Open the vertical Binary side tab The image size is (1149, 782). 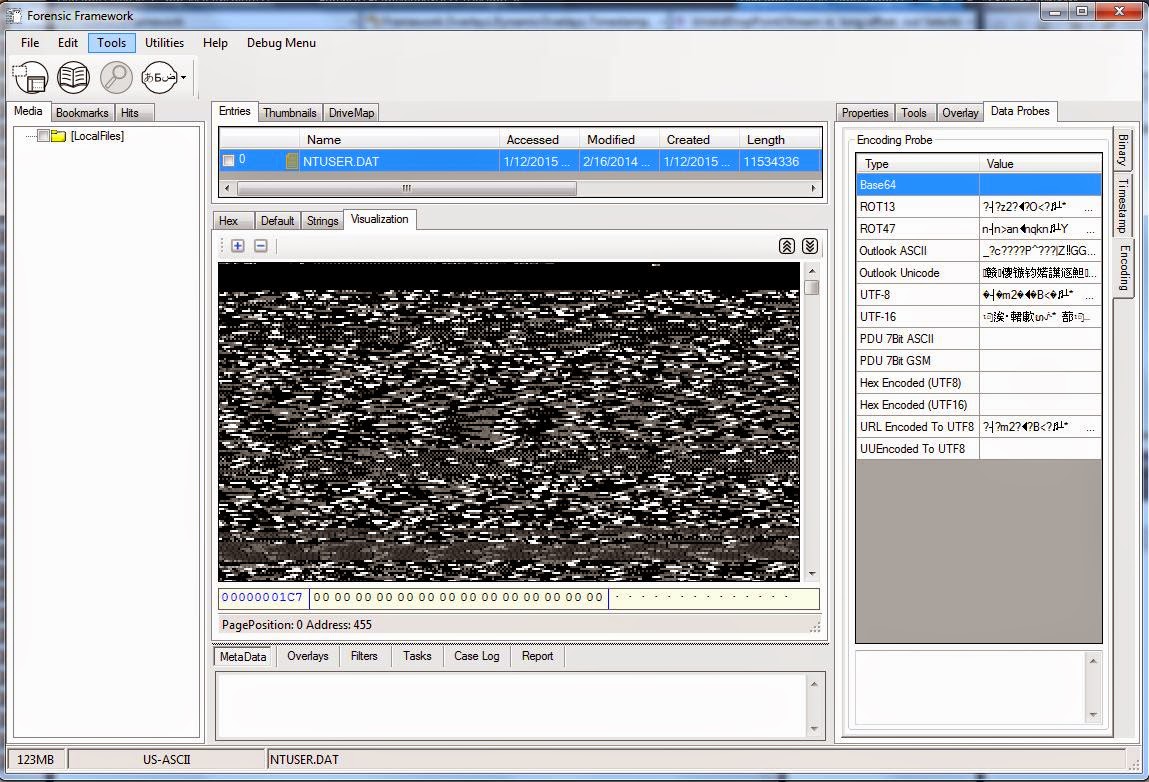(1122, 150)
